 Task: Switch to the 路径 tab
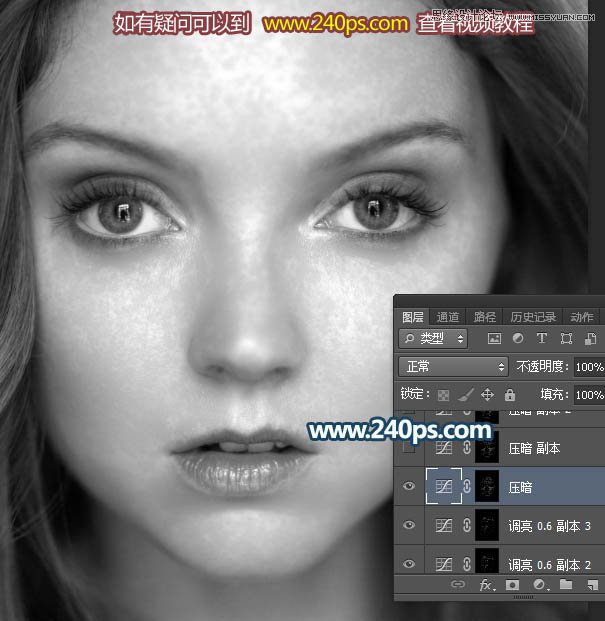485,317
